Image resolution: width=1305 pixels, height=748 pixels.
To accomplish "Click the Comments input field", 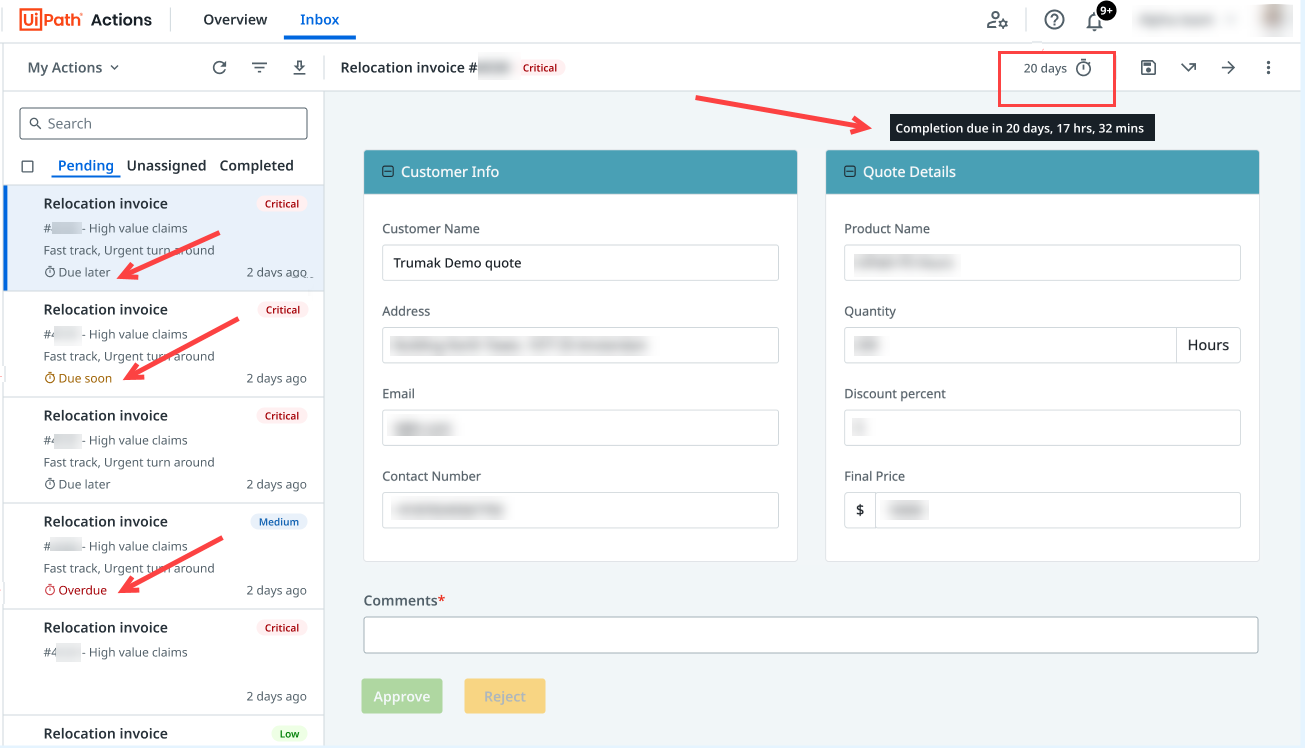I will [x=810, y=635].
